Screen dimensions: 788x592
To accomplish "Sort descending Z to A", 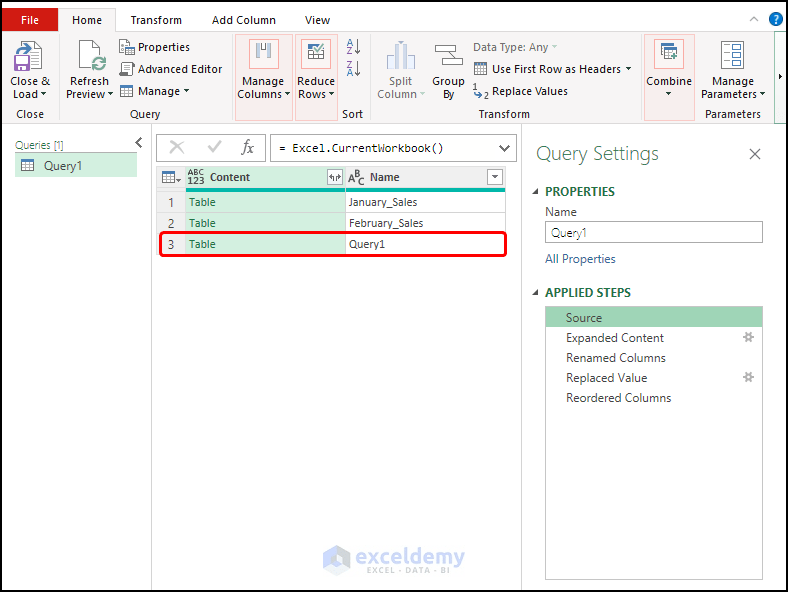I will pos(353,68).
